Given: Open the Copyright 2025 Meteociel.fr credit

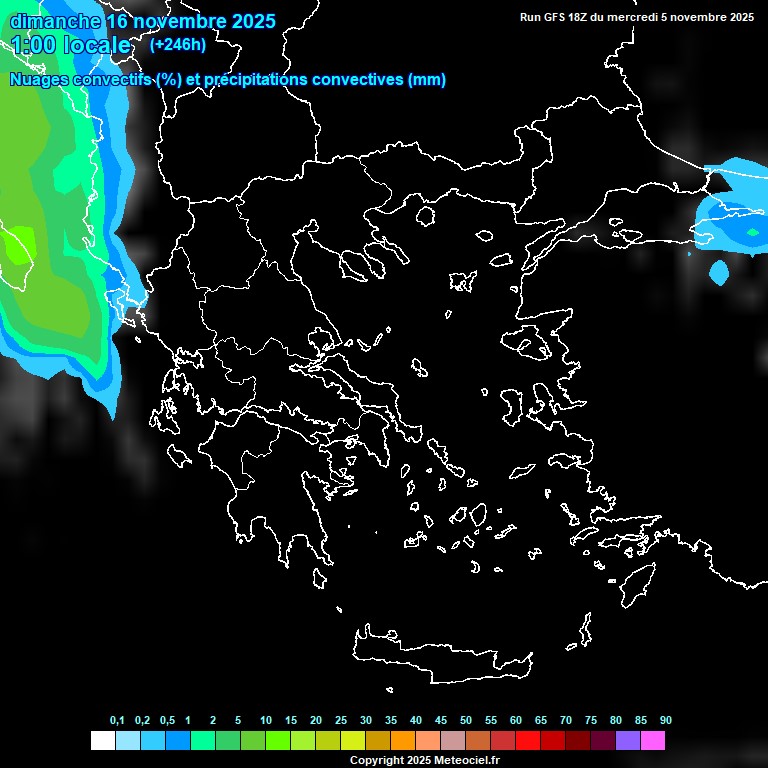Looking at the screenshot, I should (424, 760).
